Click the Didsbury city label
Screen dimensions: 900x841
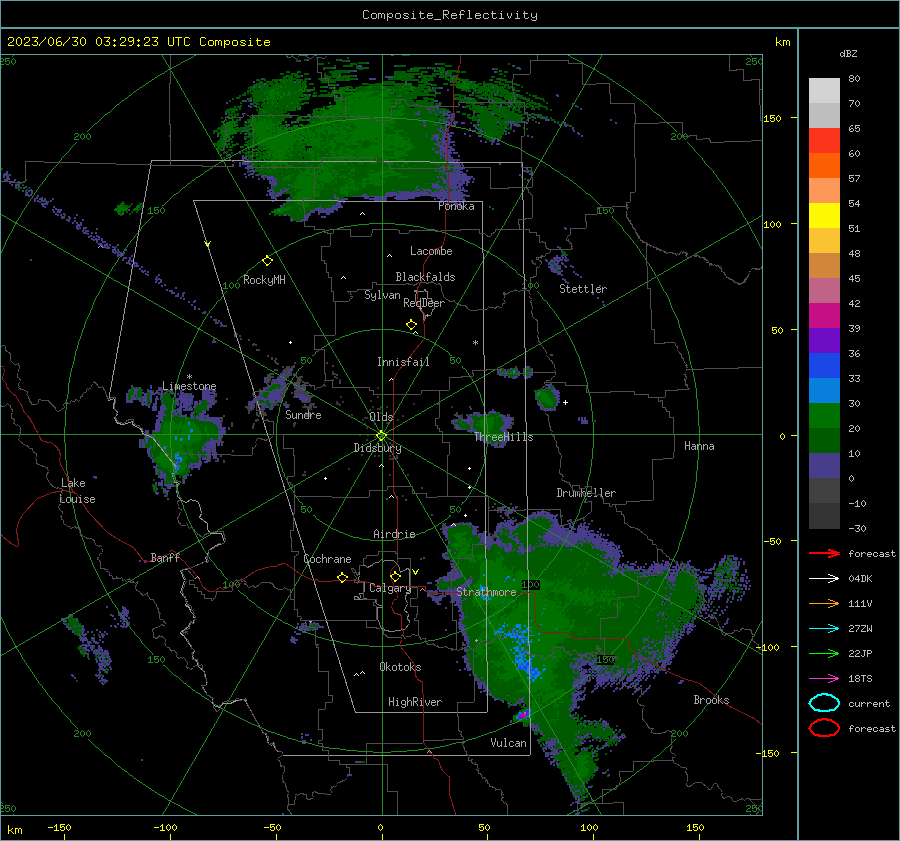coord(378,448)
